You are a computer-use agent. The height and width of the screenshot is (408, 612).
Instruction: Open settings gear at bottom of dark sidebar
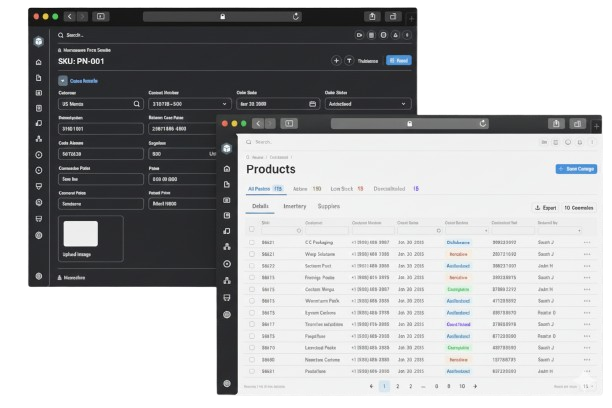(39, 276)
